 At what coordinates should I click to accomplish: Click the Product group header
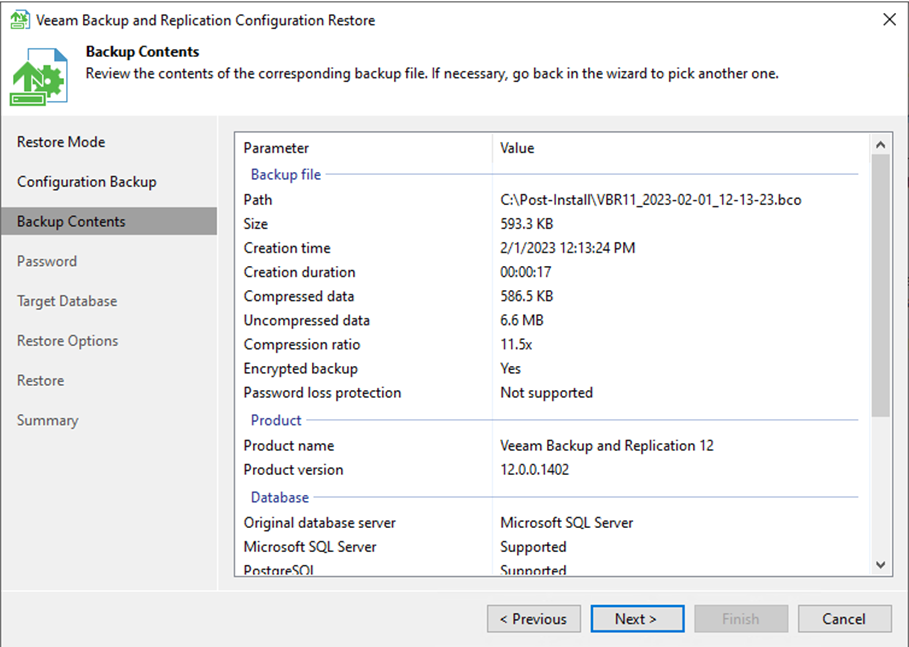point(276,420)
